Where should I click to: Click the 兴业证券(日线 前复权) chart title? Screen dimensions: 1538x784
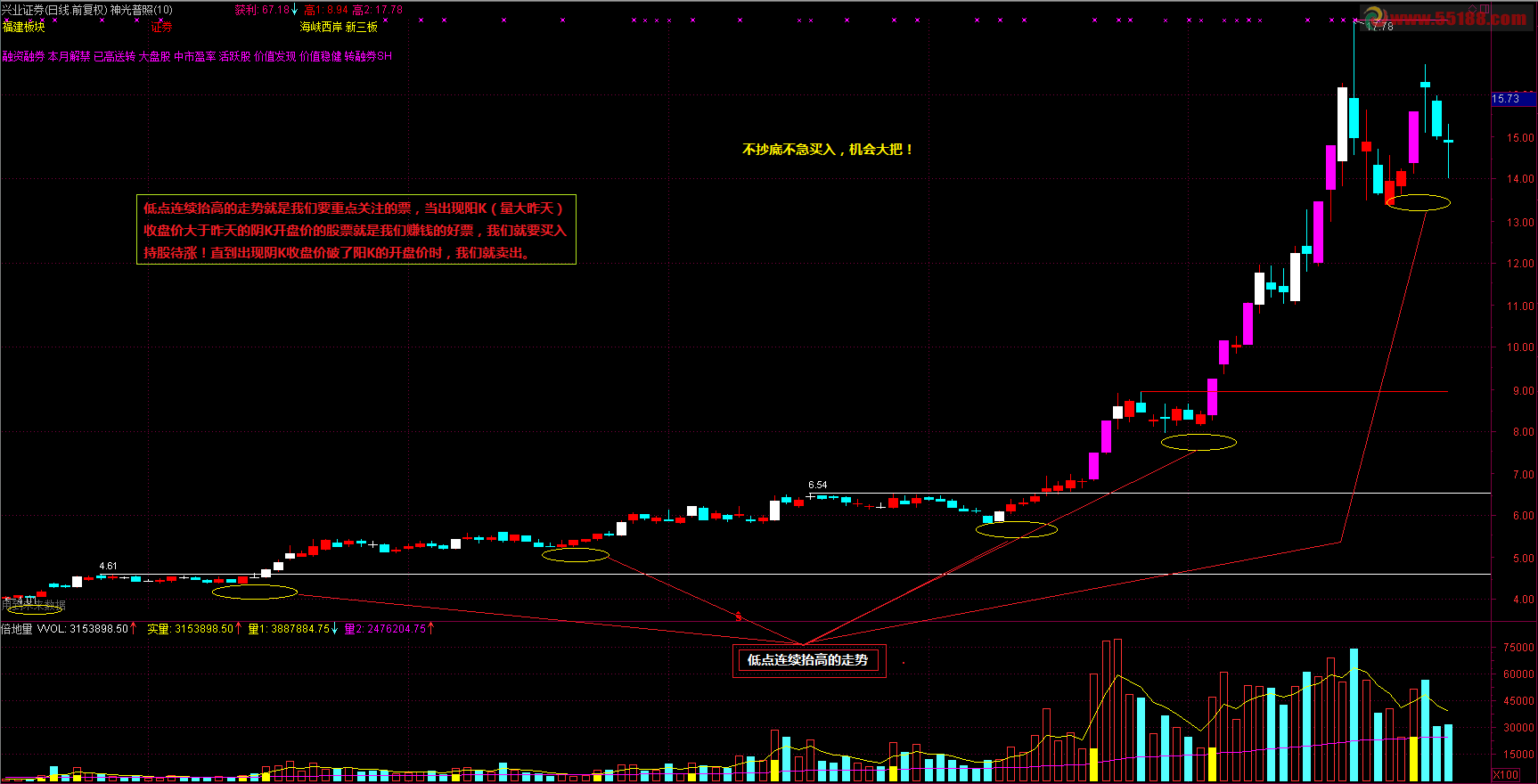coord(55,10)
